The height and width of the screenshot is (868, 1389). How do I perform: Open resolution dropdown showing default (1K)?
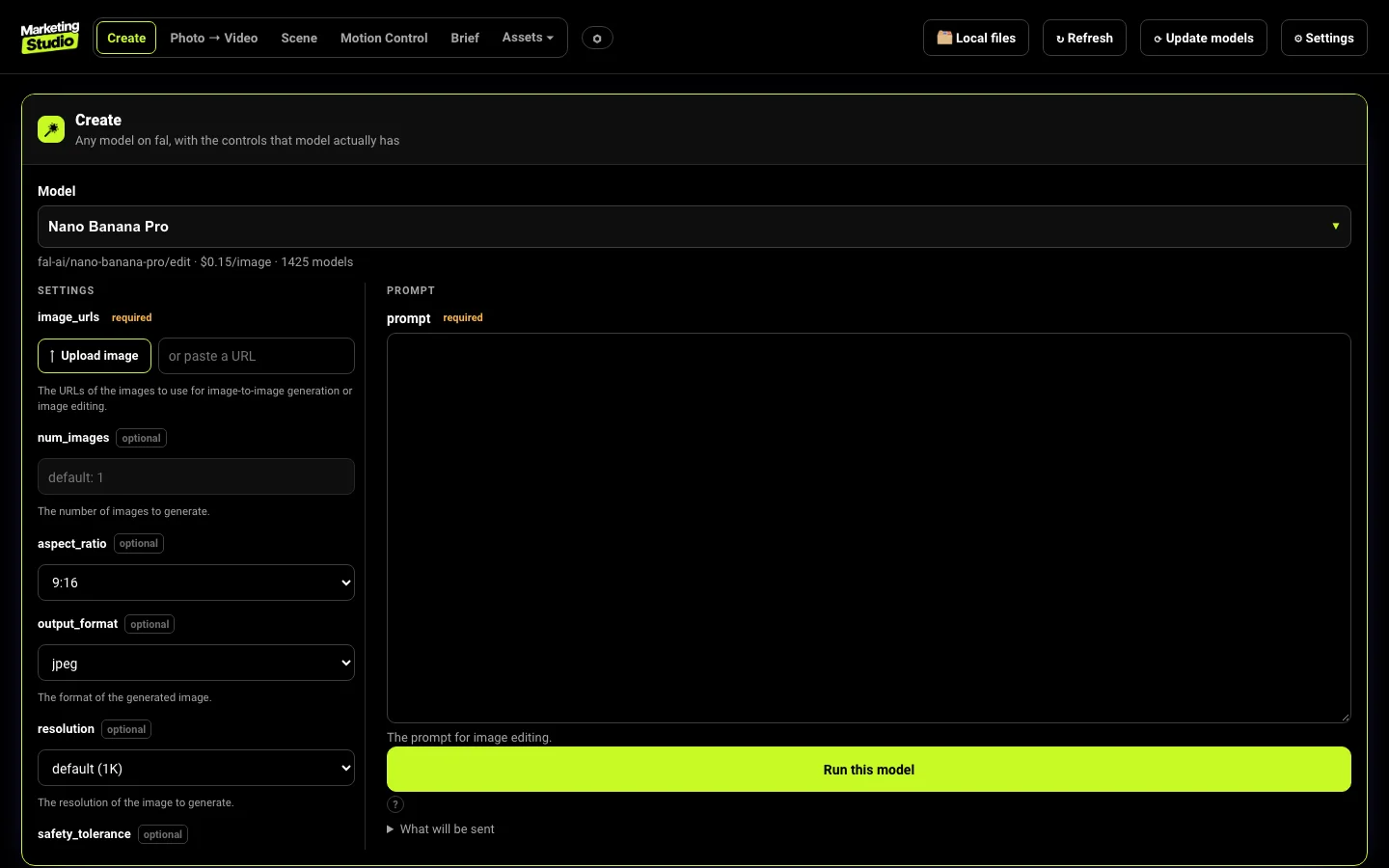pyautogui.click(x=196, y=768)
